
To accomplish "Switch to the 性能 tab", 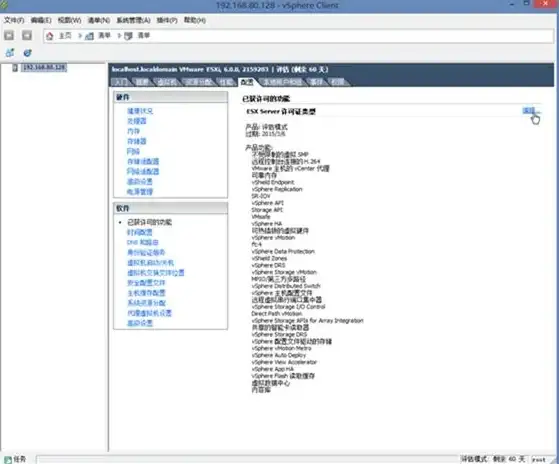I will coord(226,82).
